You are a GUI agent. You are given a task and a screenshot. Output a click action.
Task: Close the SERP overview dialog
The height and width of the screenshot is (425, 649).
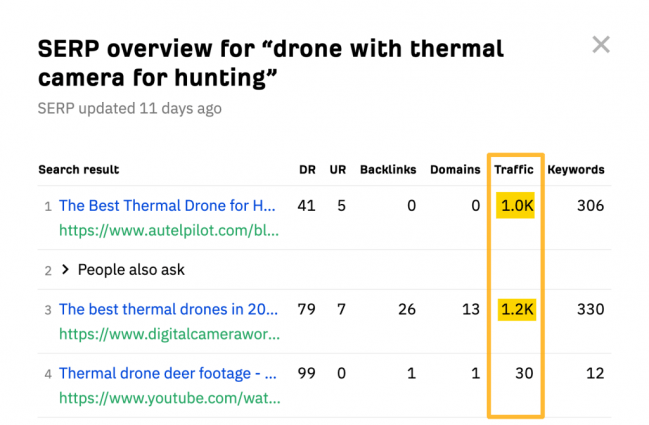(x=600, y=45)
